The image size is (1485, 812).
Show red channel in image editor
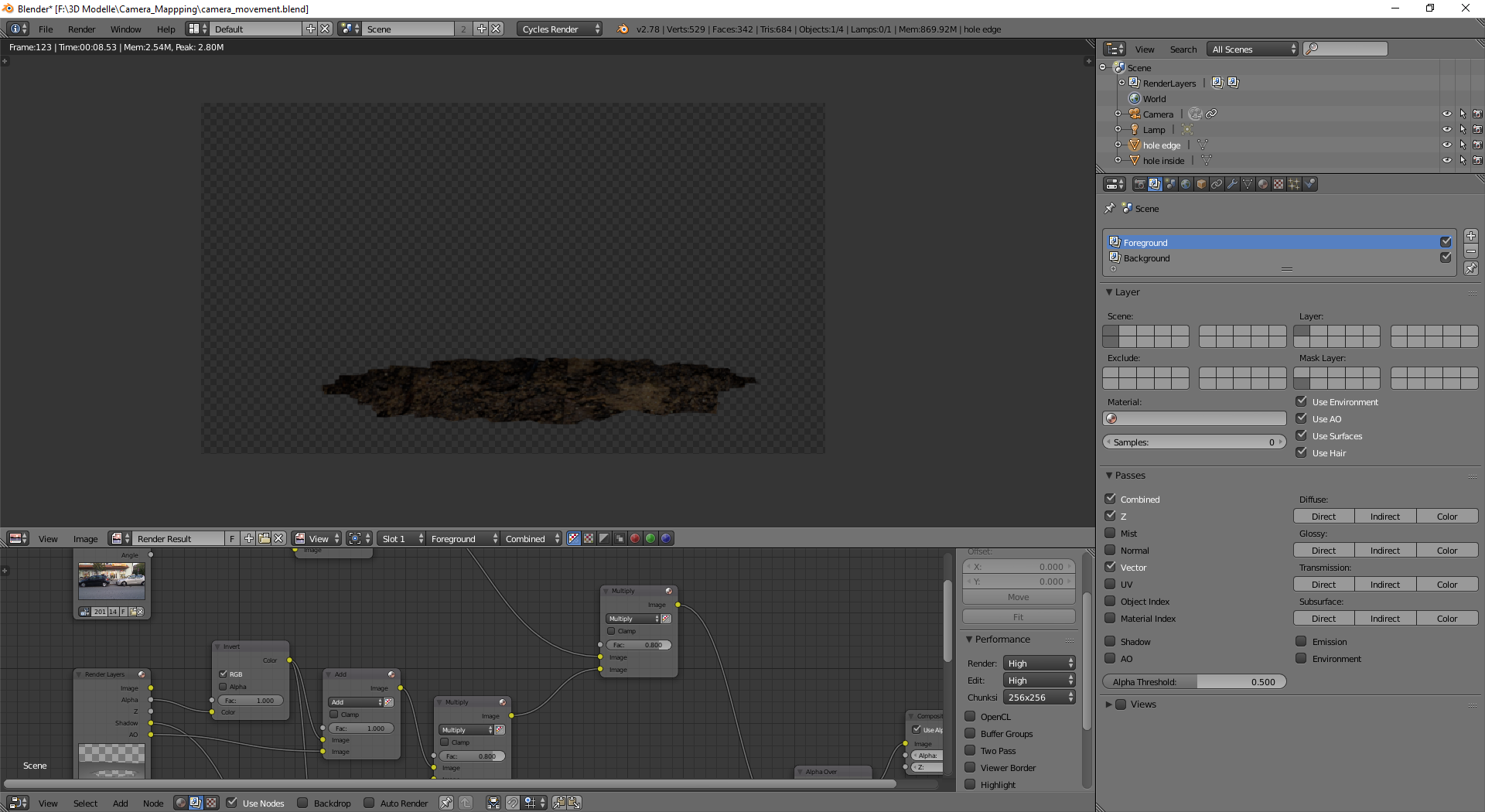tap(635, 538)
